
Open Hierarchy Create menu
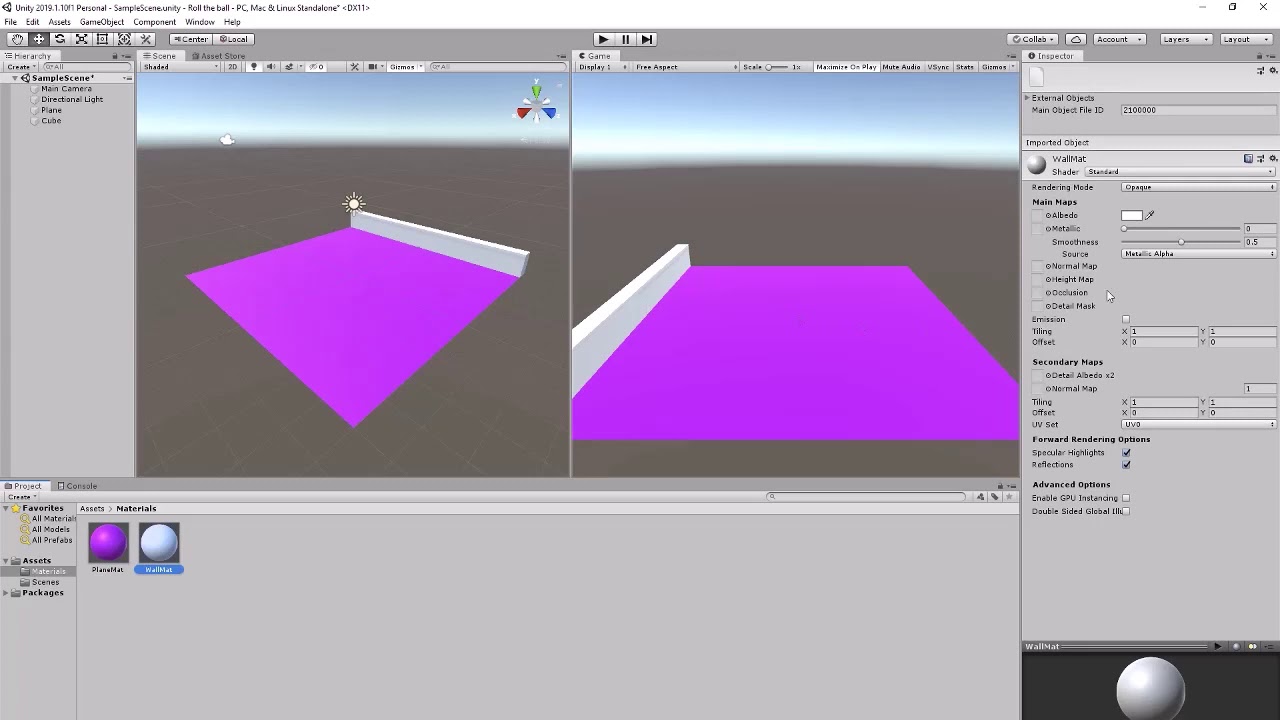tap(22, 67)
